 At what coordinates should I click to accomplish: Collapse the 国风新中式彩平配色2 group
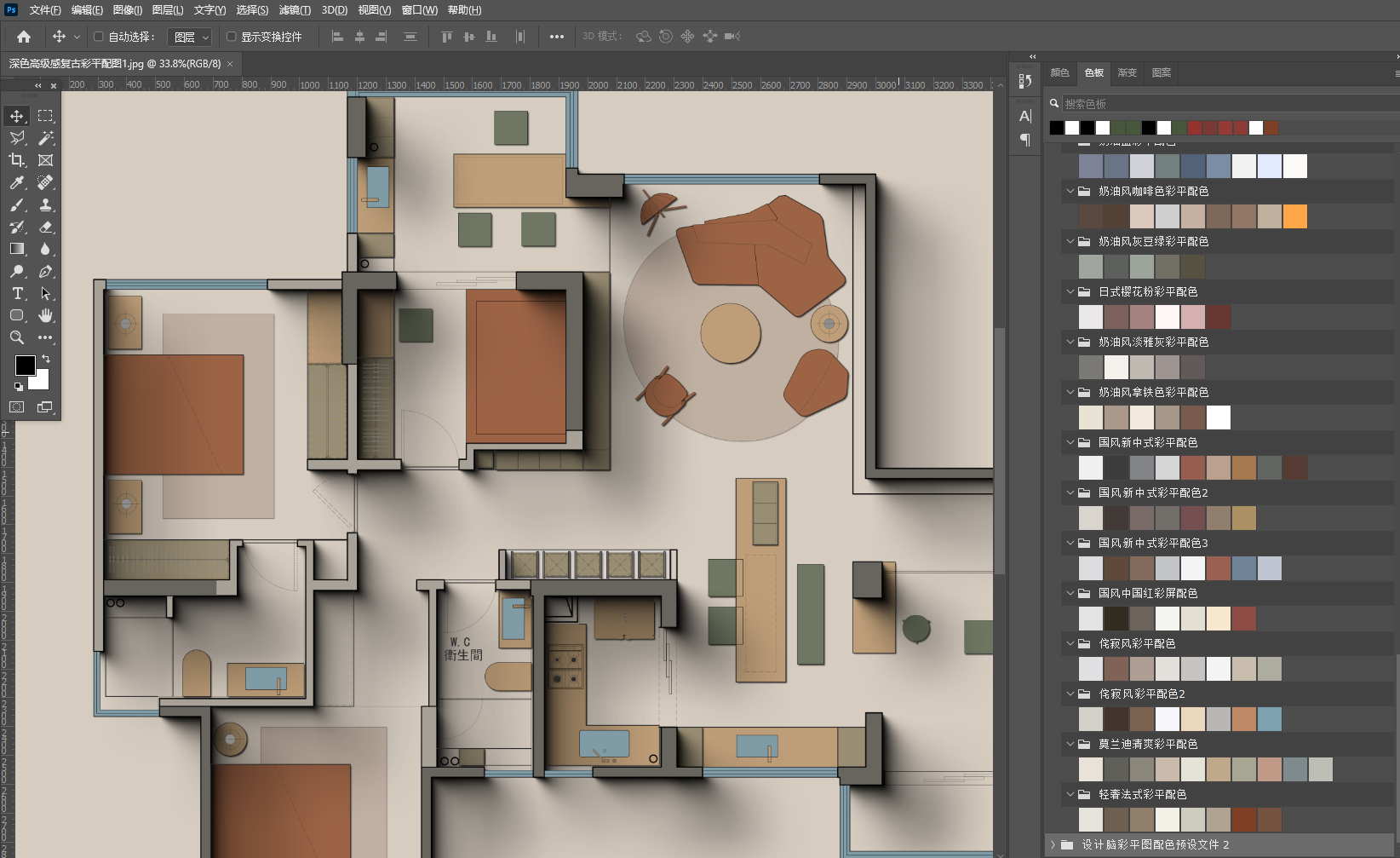click(x=1070, y=492)
